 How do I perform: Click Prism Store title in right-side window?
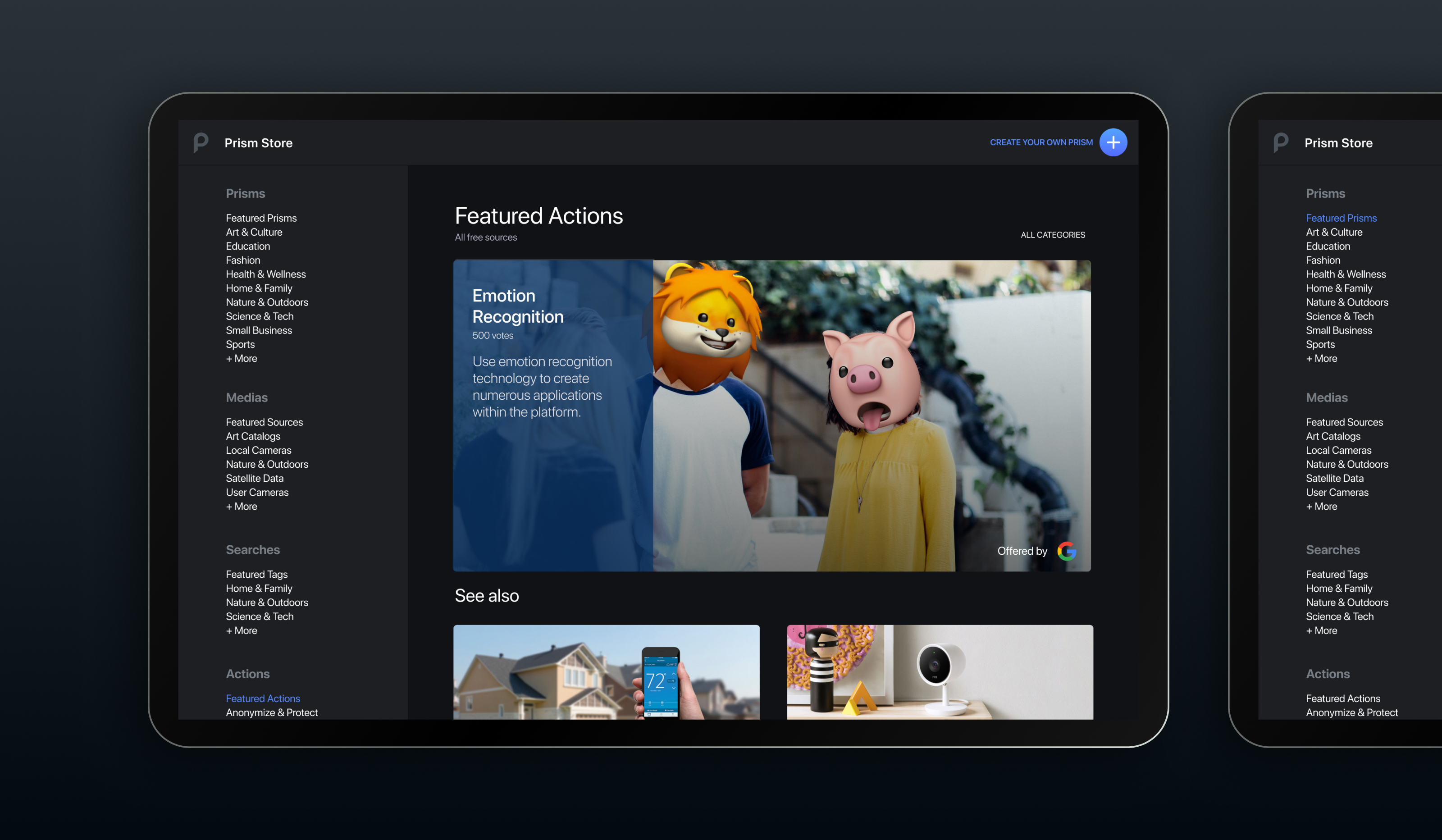(1338, 143)
